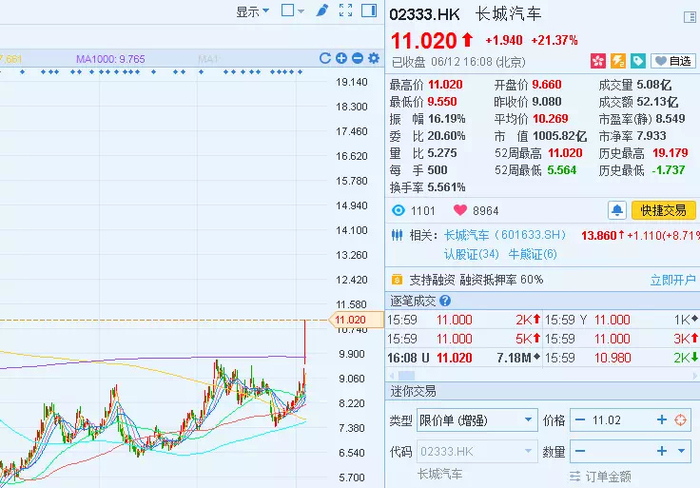Decrease quantity with minus stepper
Viewport: 700px width, 488px height.
(580, 451)
